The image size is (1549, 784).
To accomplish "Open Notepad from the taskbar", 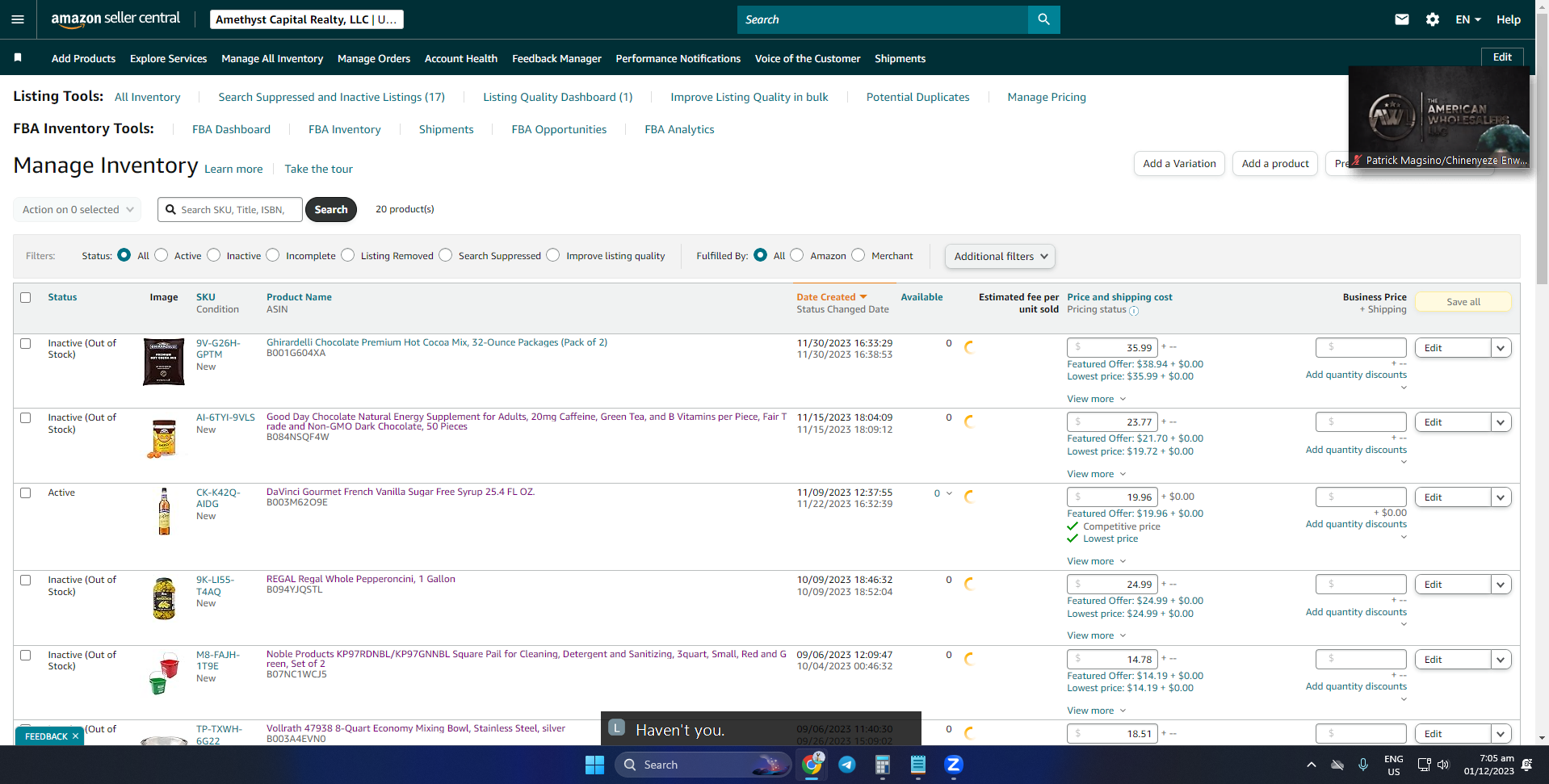I will [918, 765].
